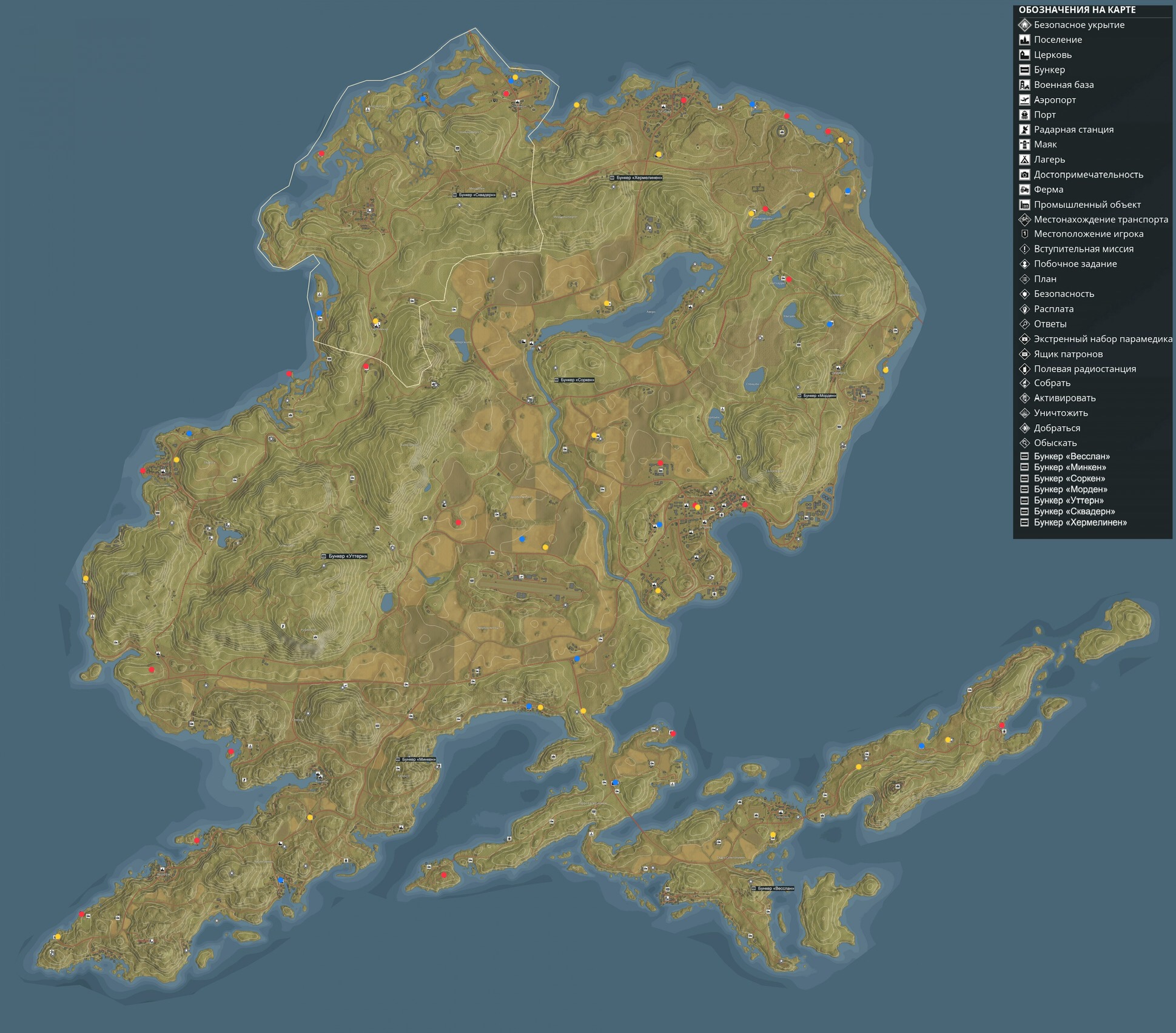Click the Маяк lighthouse icon in legend
Screen dimensions: 1176x1033
point(1024,144)
